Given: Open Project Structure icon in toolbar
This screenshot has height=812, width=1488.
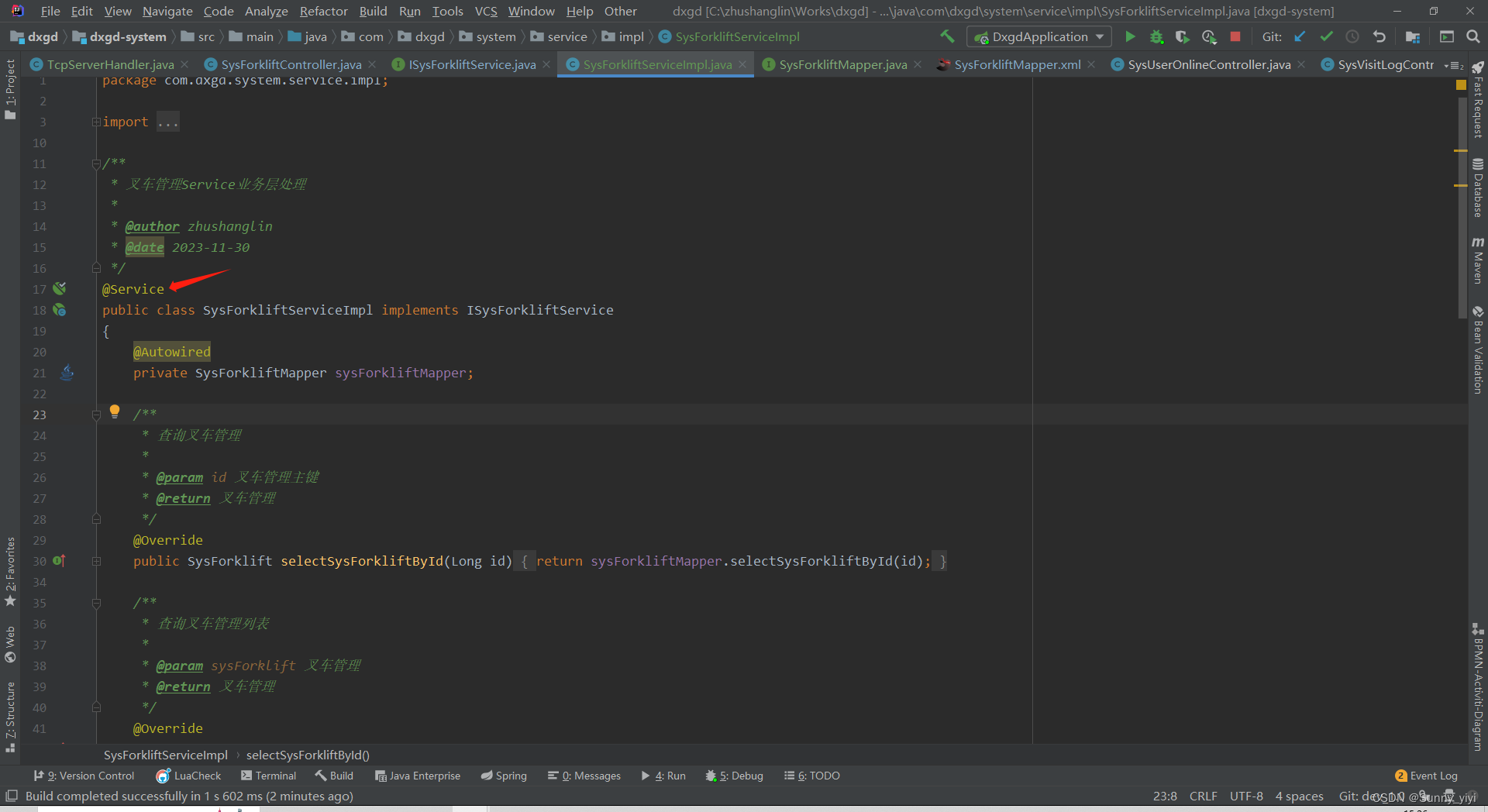Looking at the screenshot, I should pos(1412,36).
